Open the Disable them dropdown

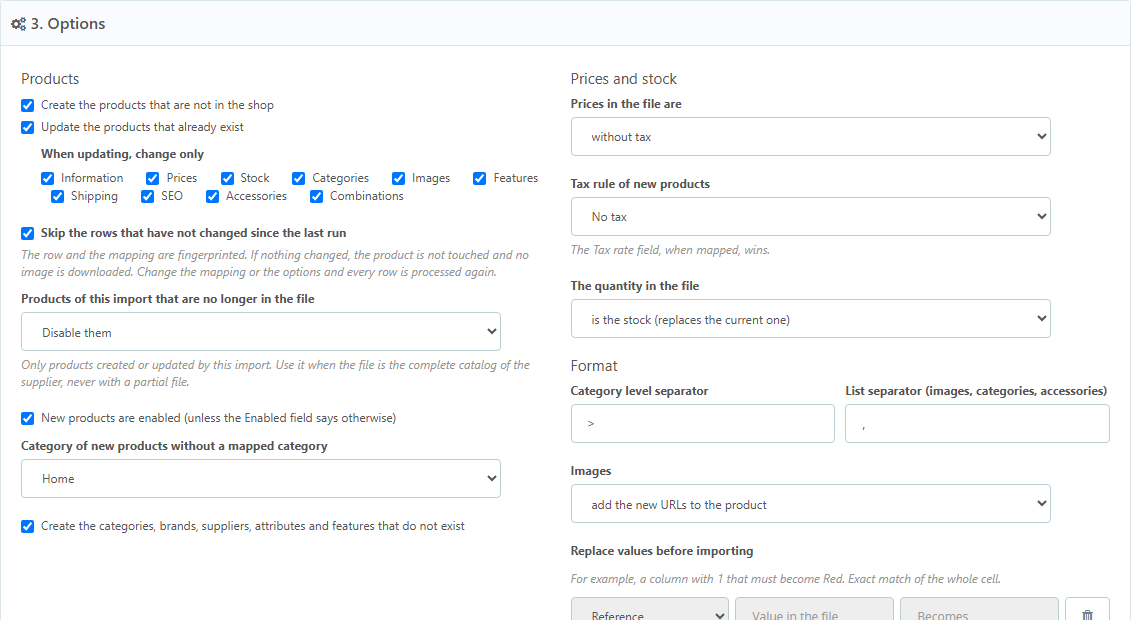click(x=260, y=332)
